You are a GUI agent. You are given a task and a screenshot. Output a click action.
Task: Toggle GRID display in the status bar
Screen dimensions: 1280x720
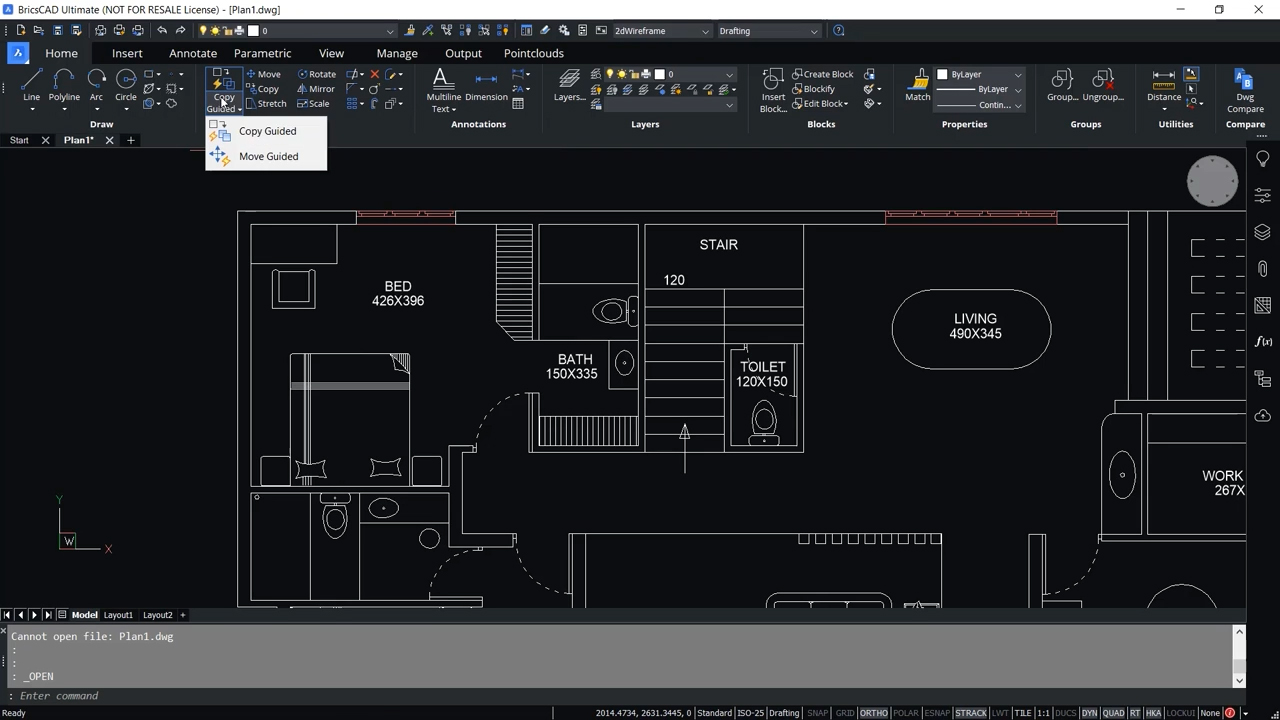click(846, 712)
